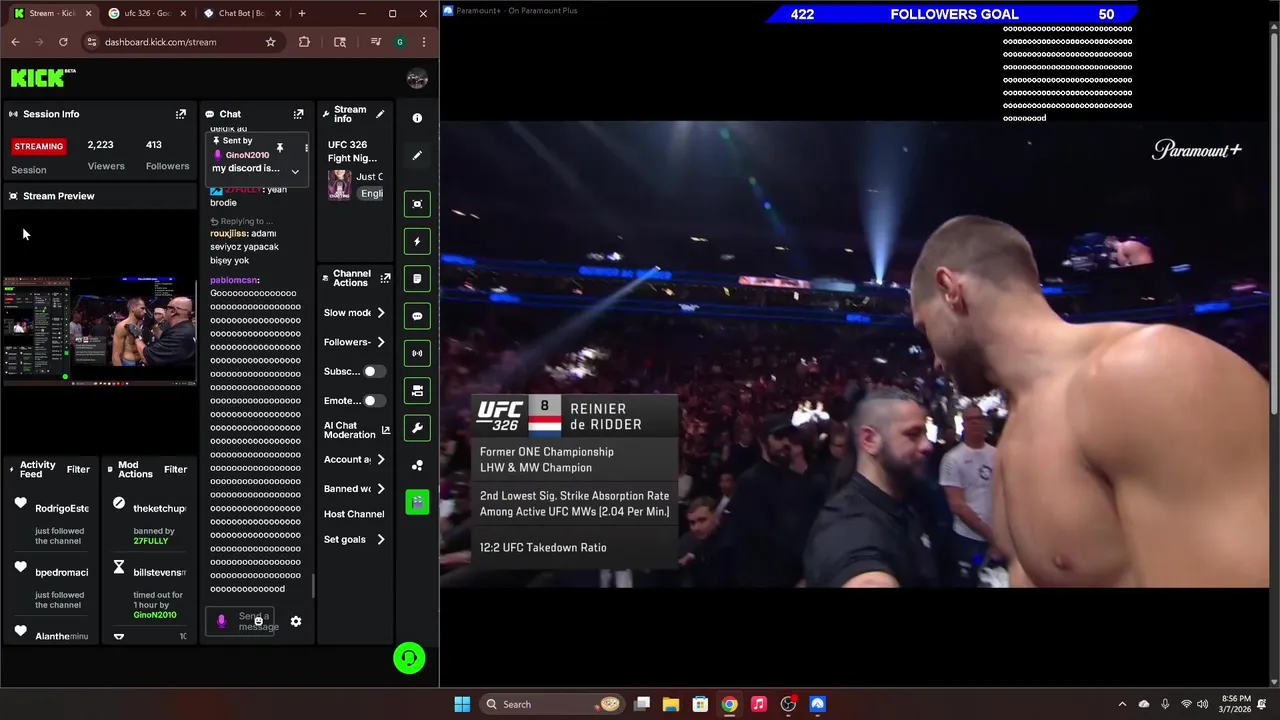Image resolution: width=1280 pixels, height=720 pixels.
Task: Switch to the Chat Bot tab
Action: click(x=241, y=13)
